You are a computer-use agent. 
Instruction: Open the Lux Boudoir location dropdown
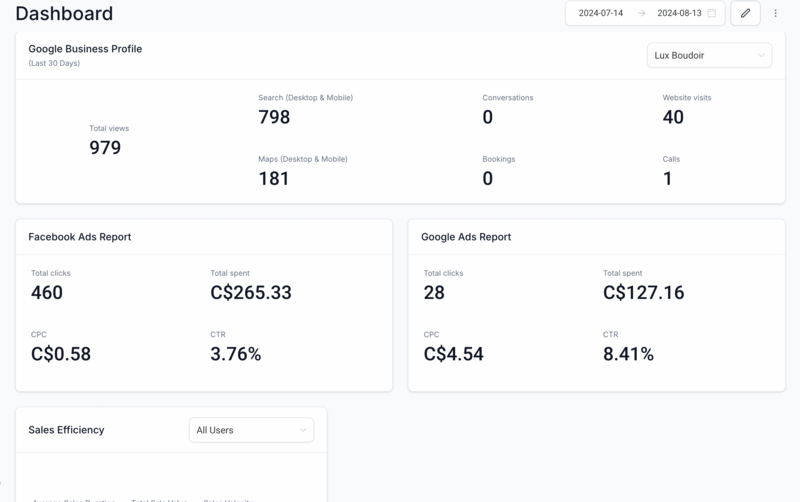click(709, 55)
